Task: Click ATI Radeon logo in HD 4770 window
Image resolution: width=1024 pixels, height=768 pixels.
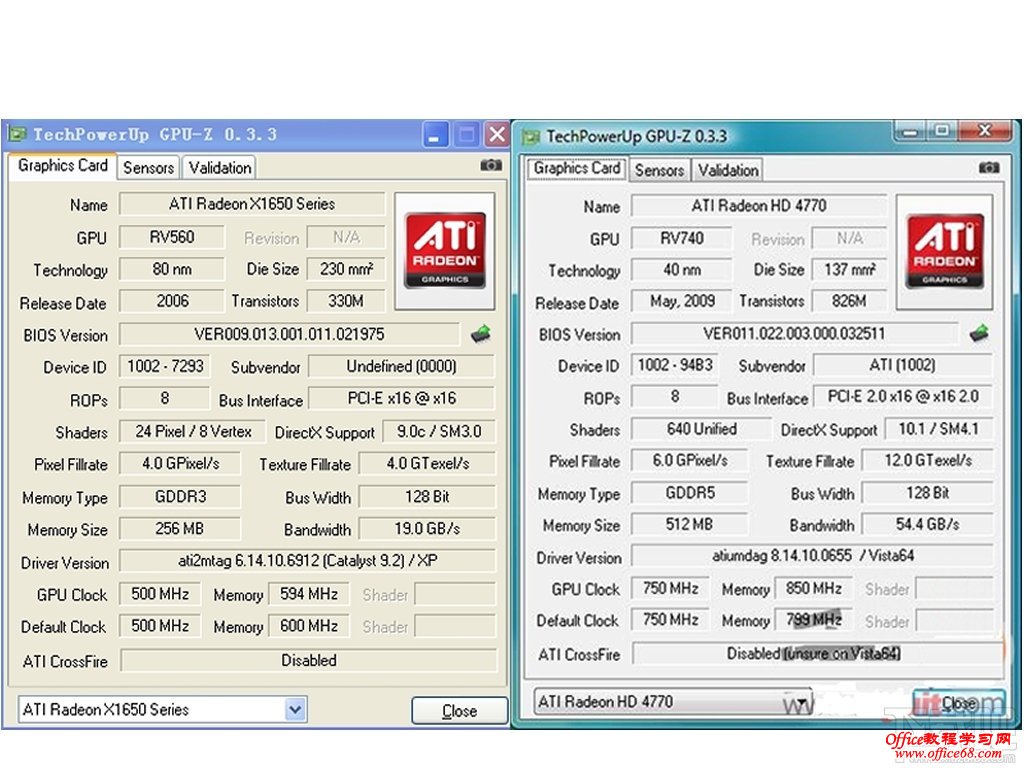Action: point(944,251)
